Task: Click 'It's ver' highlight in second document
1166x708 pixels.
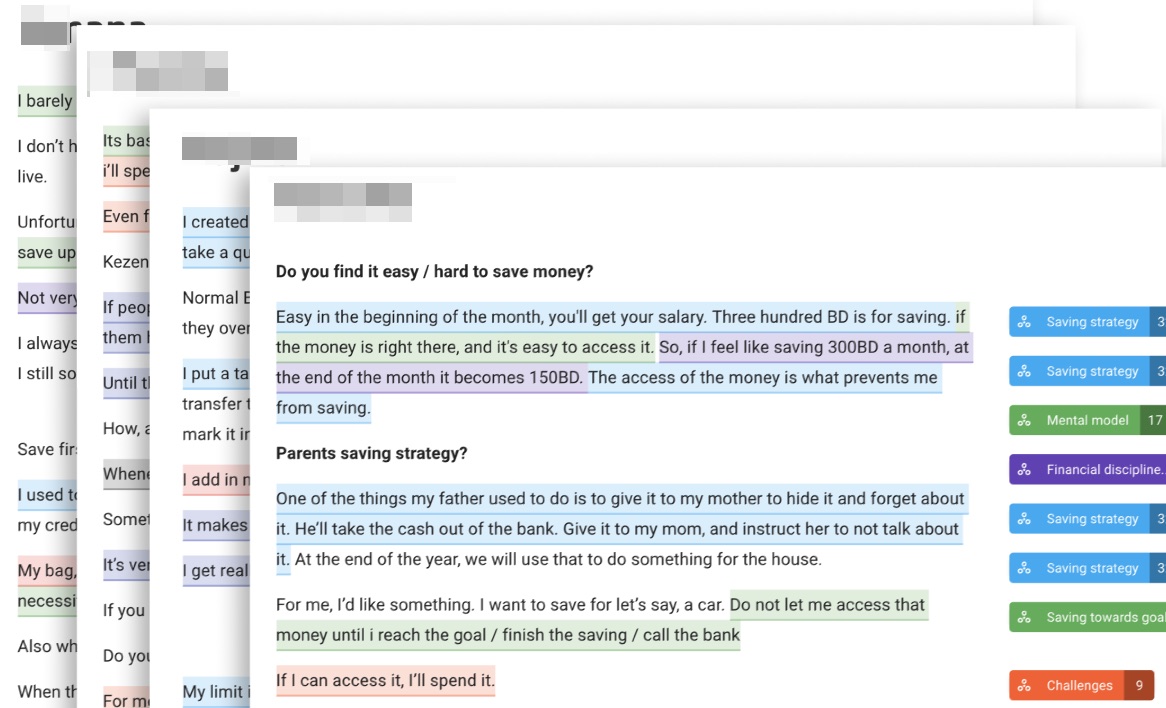Action: (126, 564)
